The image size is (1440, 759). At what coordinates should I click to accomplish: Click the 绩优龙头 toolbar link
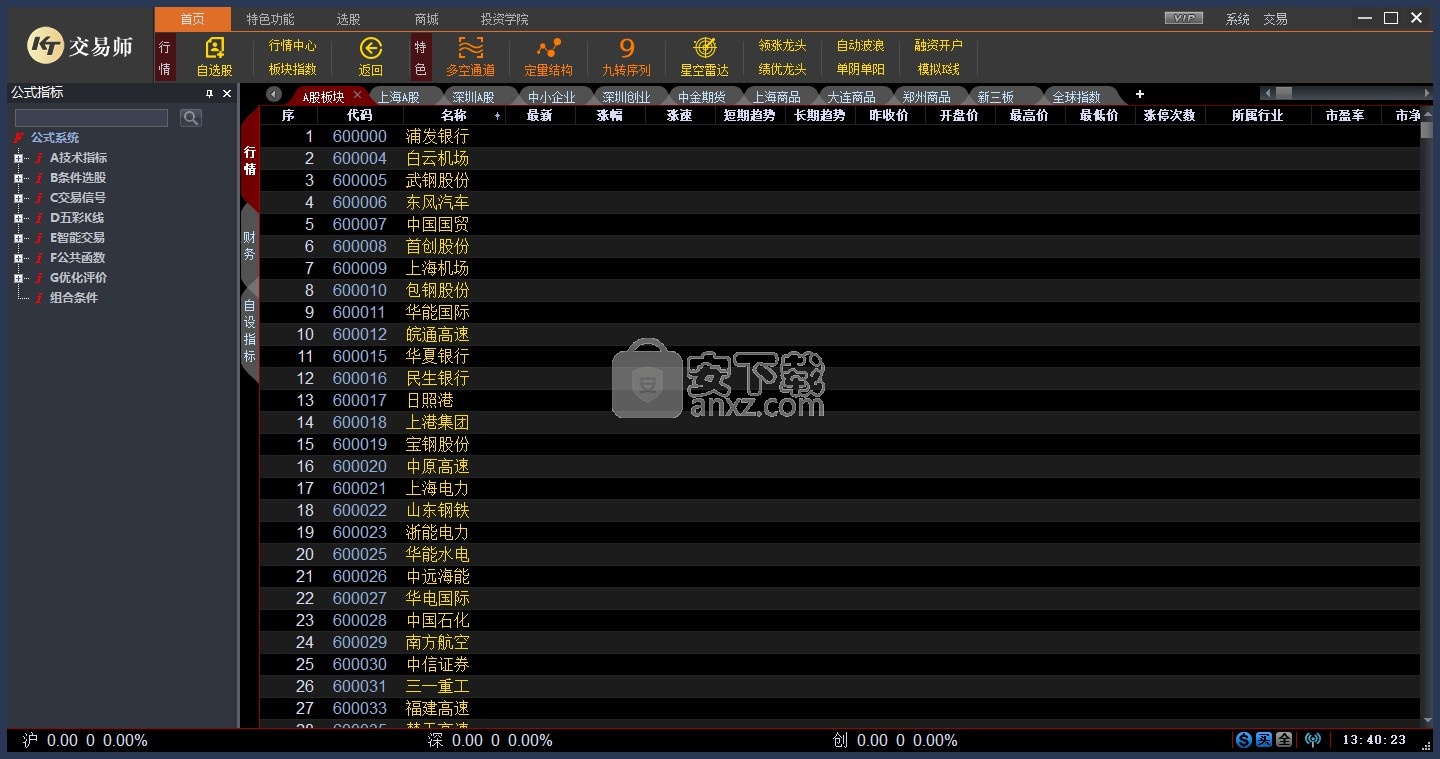click(x=782, y=69)
